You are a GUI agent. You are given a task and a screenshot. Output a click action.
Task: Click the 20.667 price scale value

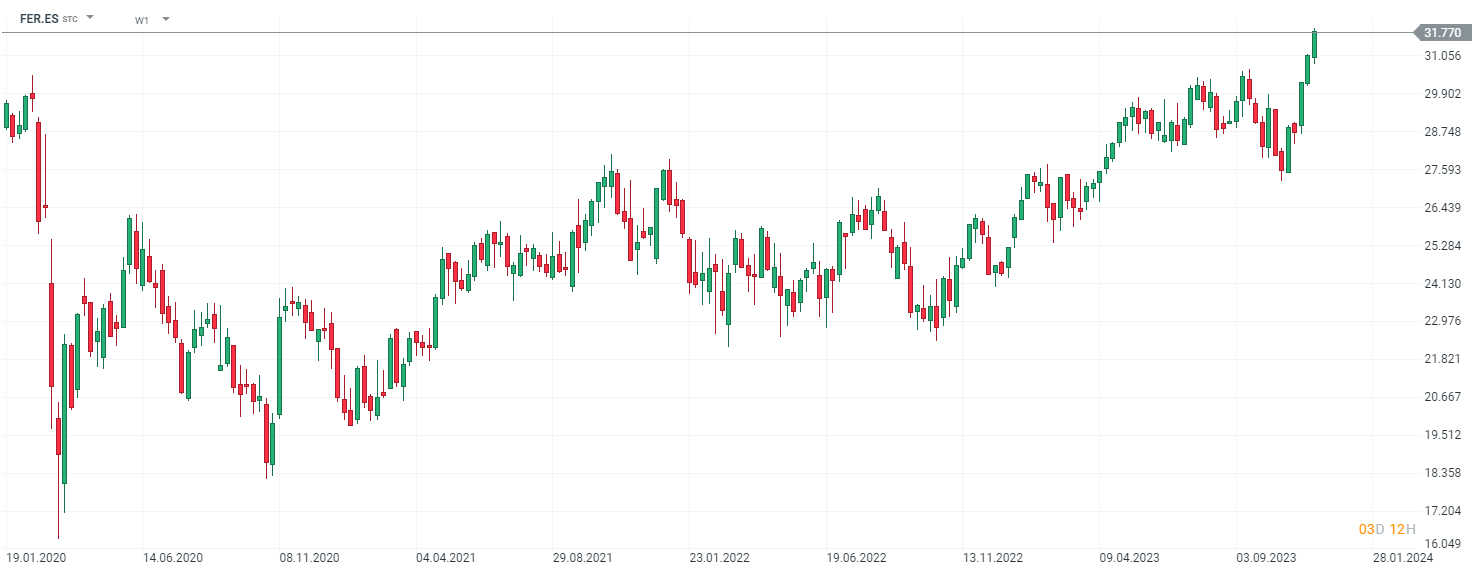click(1443, 397)
